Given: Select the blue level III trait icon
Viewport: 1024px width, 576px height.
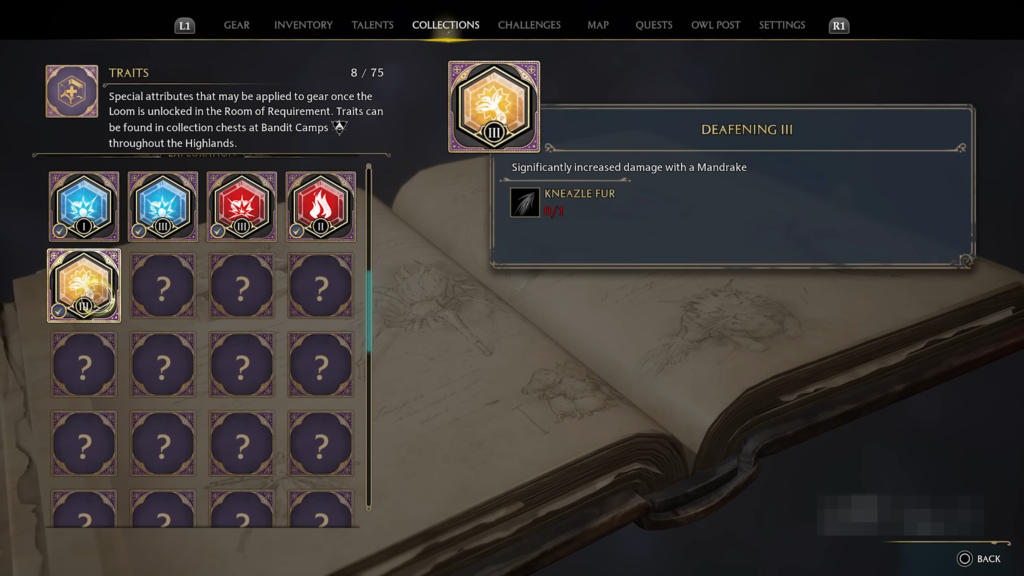Looking at the screenshot, I should coord(163,206).
